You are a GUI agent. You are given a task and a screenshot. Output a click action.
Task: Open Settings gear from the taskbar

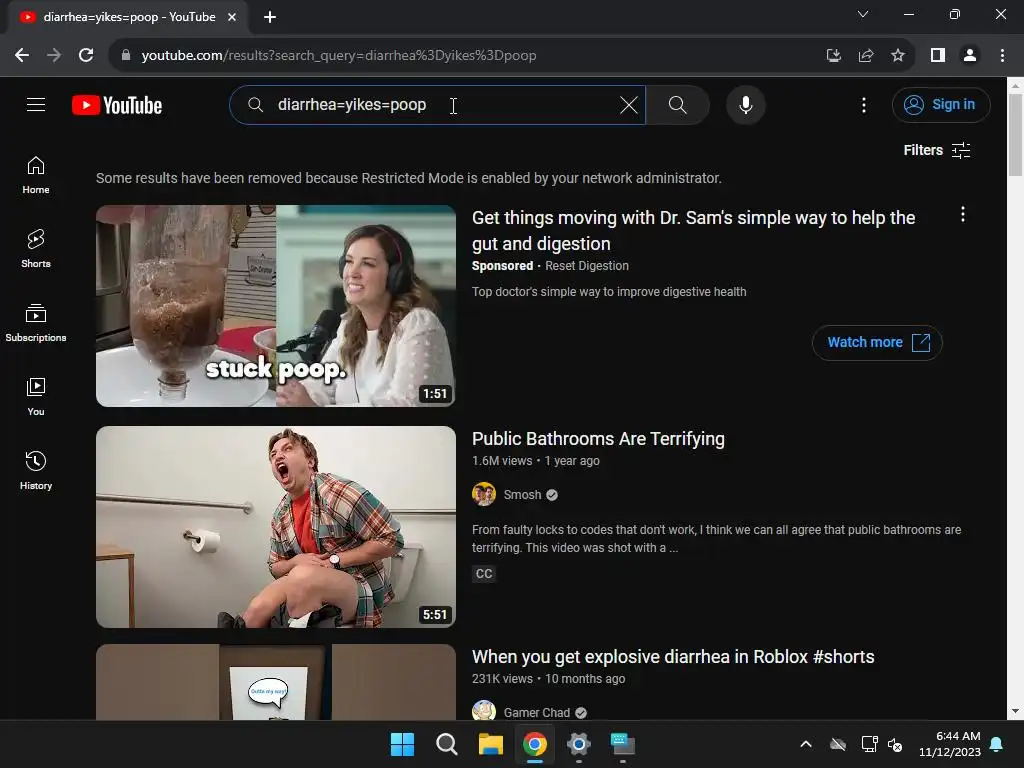579,744
